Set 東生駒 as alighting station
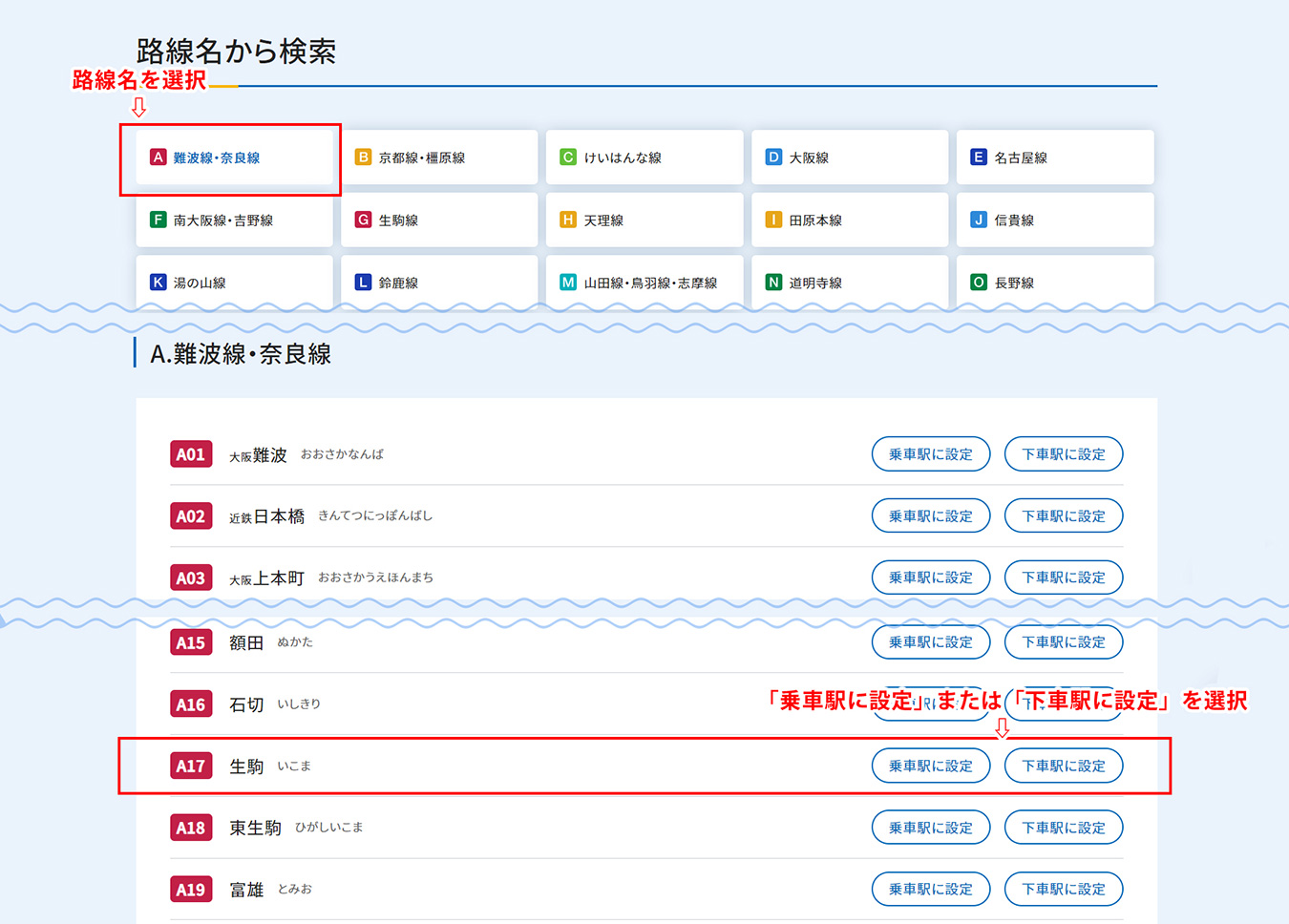Viewport: 1289px width, 924px height. point(1063,828)
